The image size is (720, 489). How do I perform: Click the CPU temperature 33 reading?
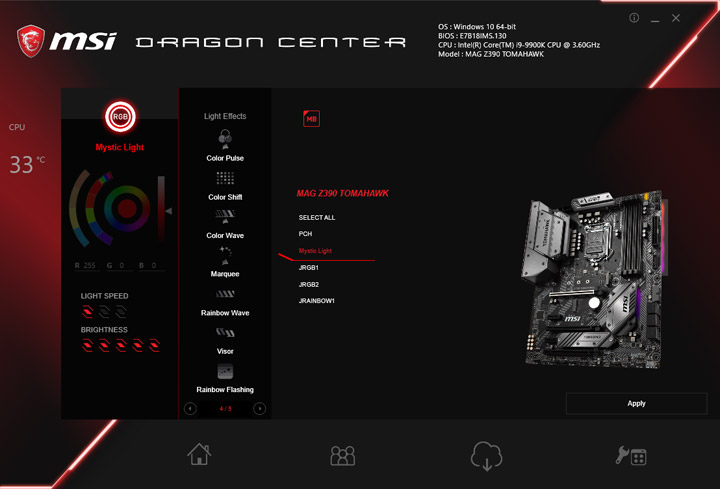pyautogui.click(x=27, y=165)
